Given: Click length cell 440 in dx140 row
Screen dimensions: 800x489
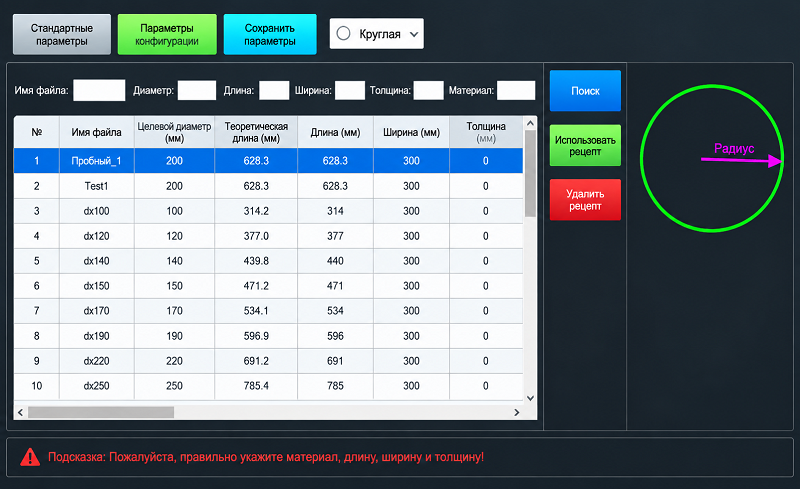Looking at the screenshot, I should point(335,261).
